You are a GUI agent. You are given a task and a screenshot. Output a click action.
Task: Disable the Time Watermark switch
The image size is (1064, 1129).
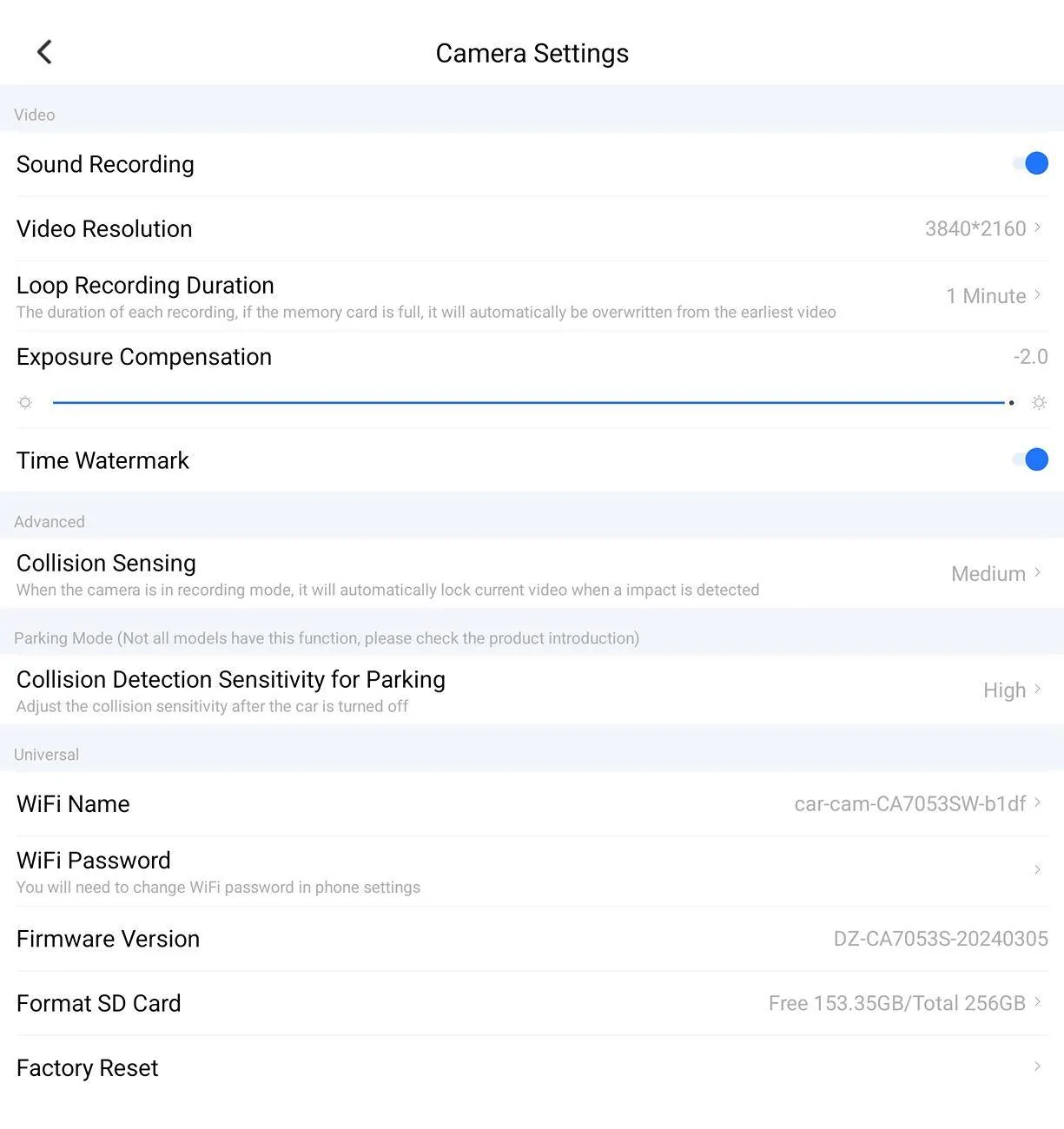[x=1031, y=459]
